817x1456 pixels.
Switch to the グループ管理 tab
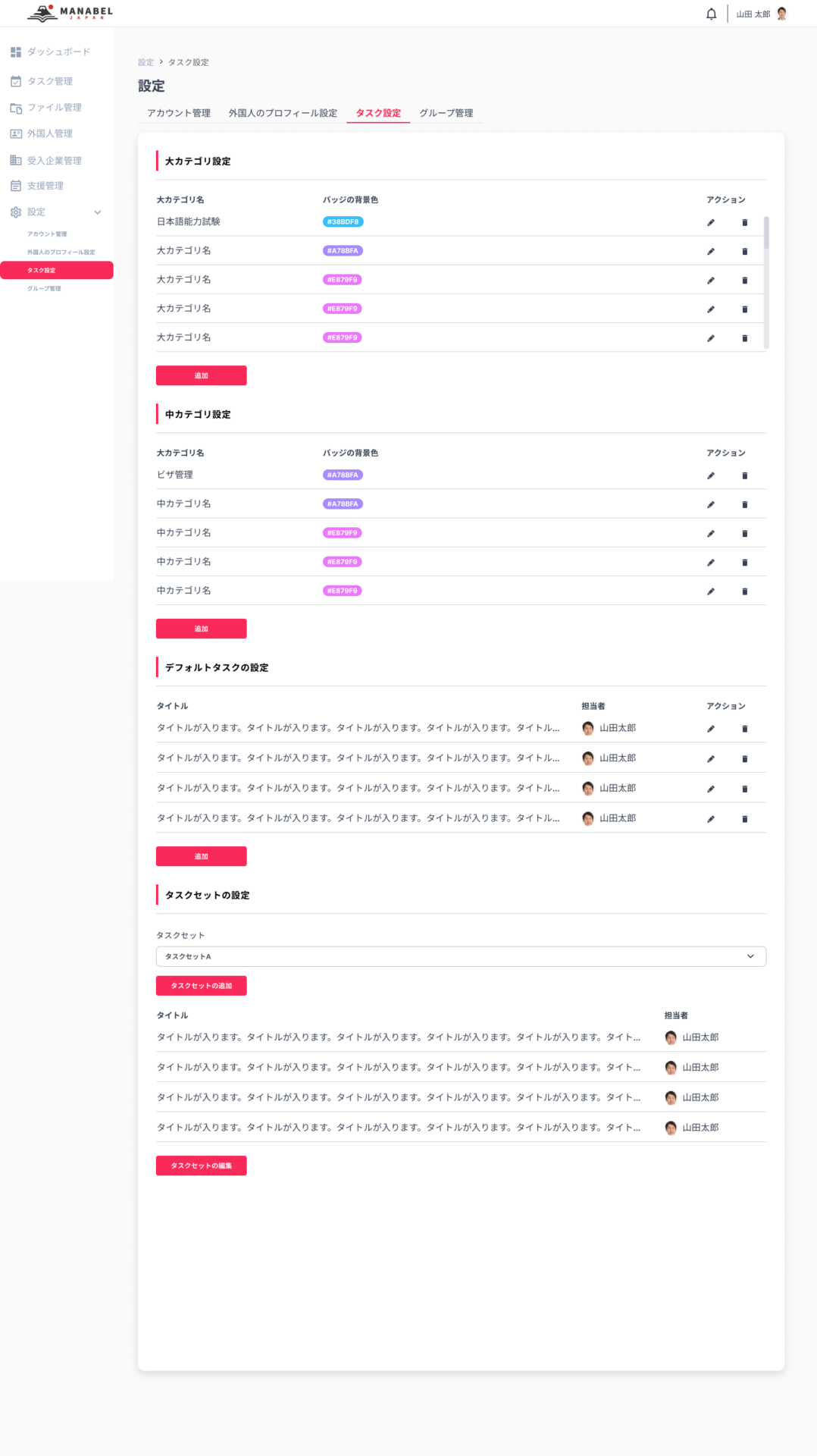pos(446,113)
